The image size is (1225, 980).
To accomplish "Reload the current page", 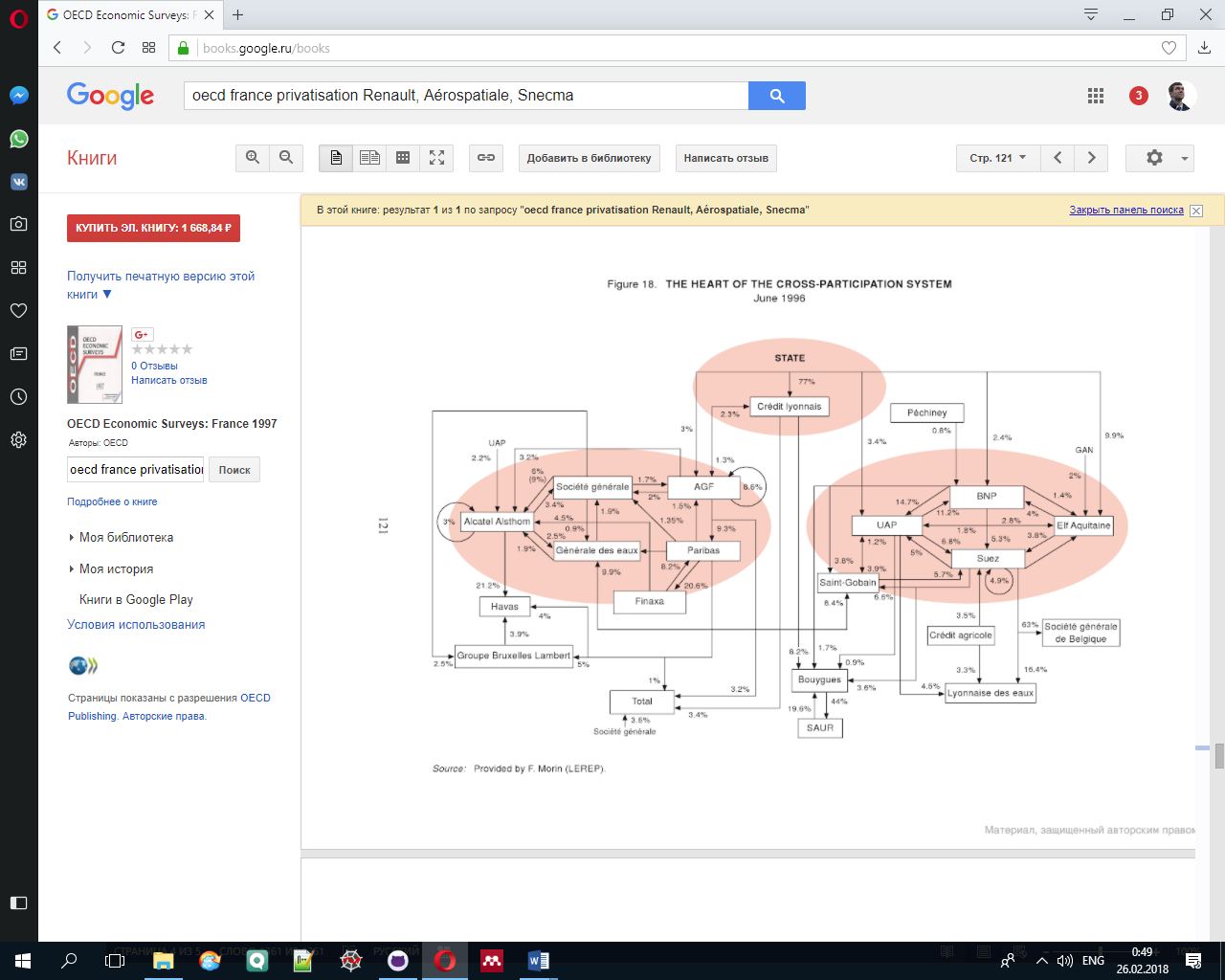I will coord(118,48).
